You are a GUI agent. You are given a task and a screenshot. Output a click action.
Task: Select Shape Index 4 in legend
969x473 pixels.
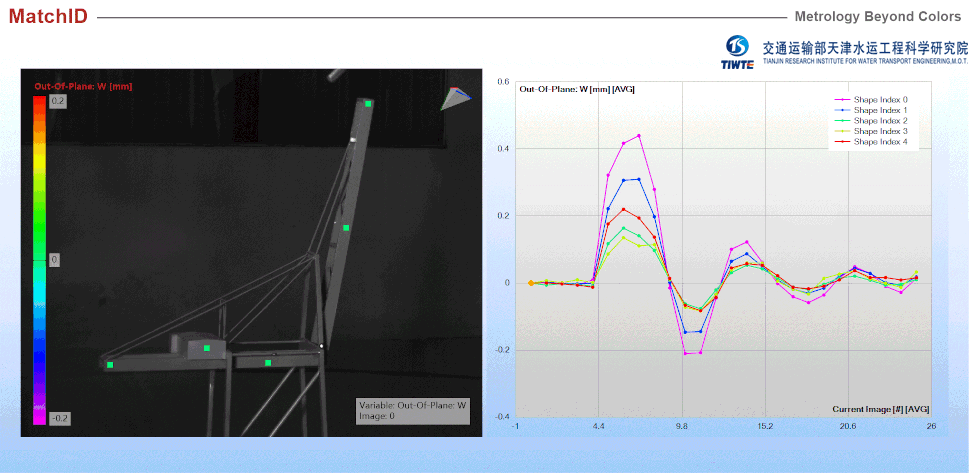pyautogui.click(x=871, y=142)
